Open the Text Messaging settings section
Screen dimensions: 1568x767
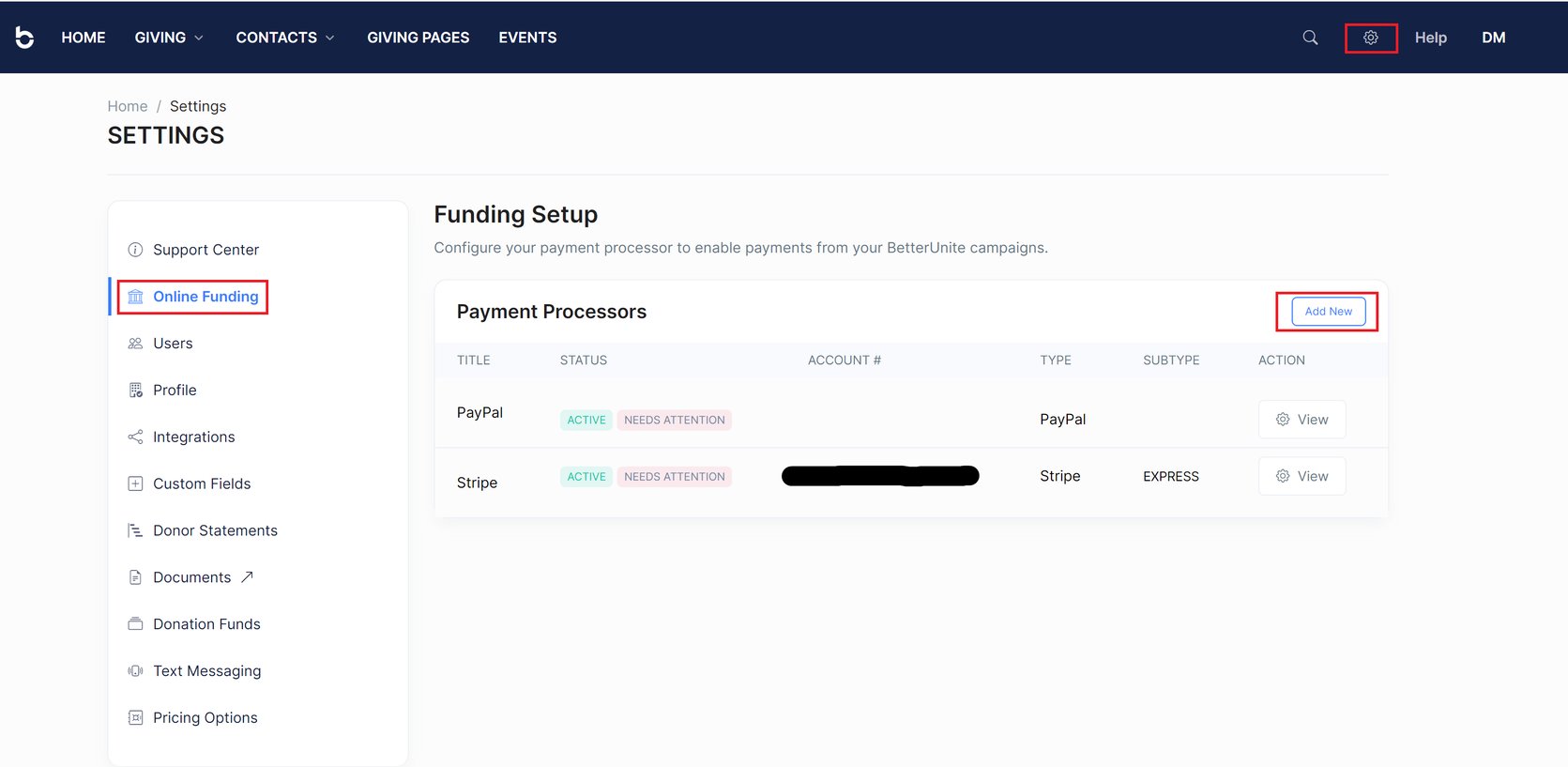(207, 671)
